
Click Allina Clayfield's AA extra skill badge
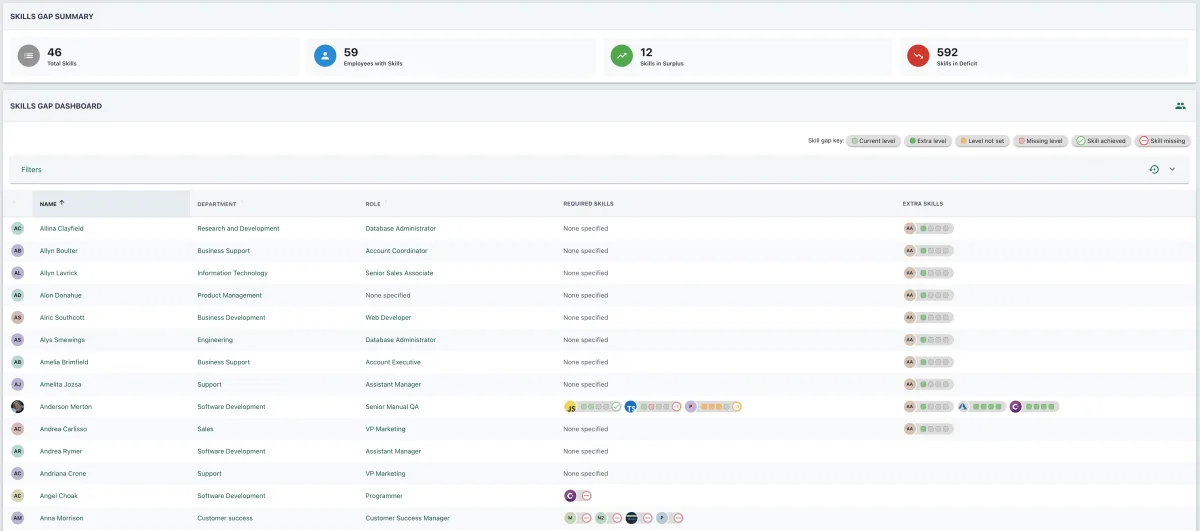pos(910,228)
